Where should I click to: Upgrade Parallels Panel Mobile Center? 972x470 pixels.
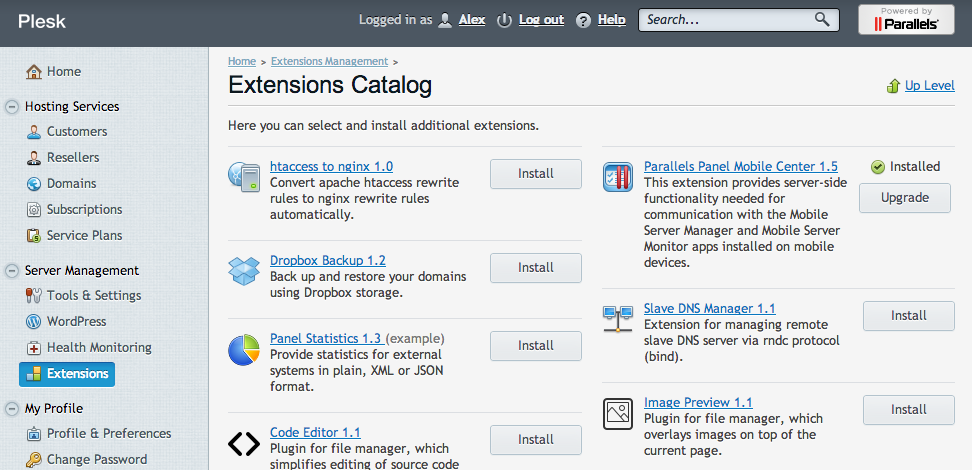tap(904, 198)
